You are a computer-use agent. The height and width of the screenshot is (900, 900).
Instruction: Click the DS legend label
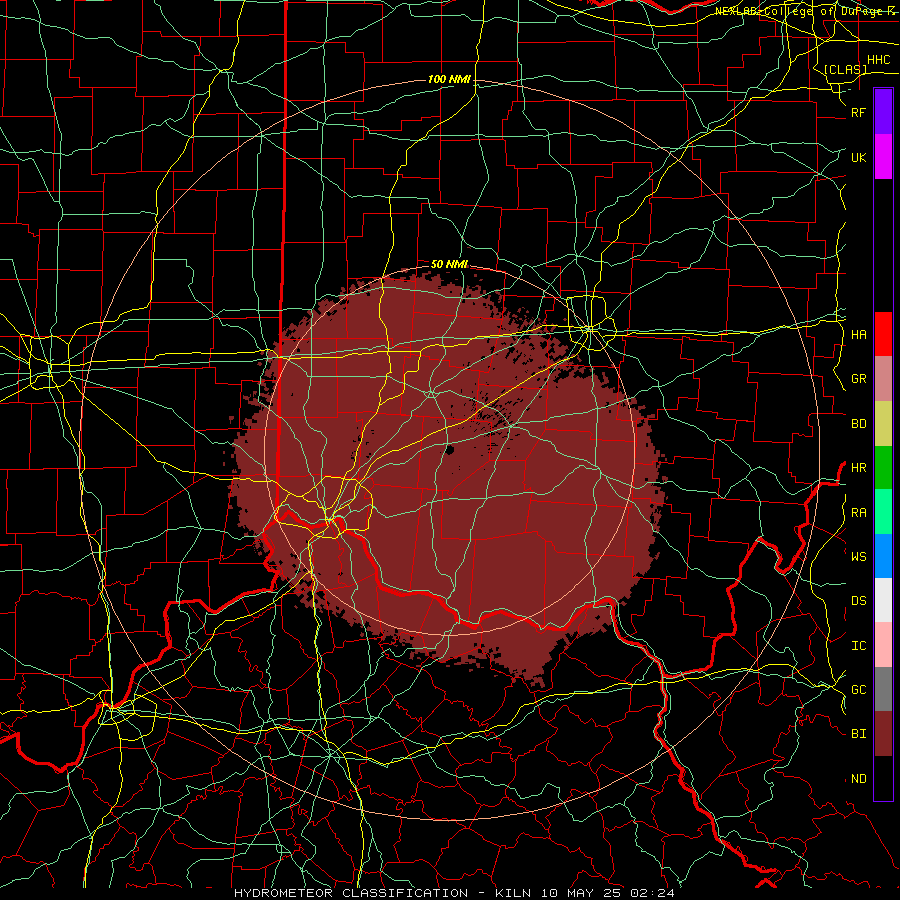click(x=858, y=600)
